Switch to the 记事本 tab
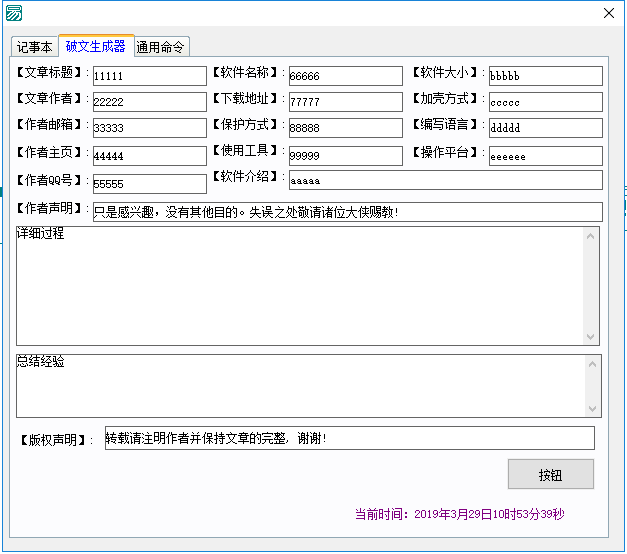The image size is (627, 554). [x=35, y=47]
